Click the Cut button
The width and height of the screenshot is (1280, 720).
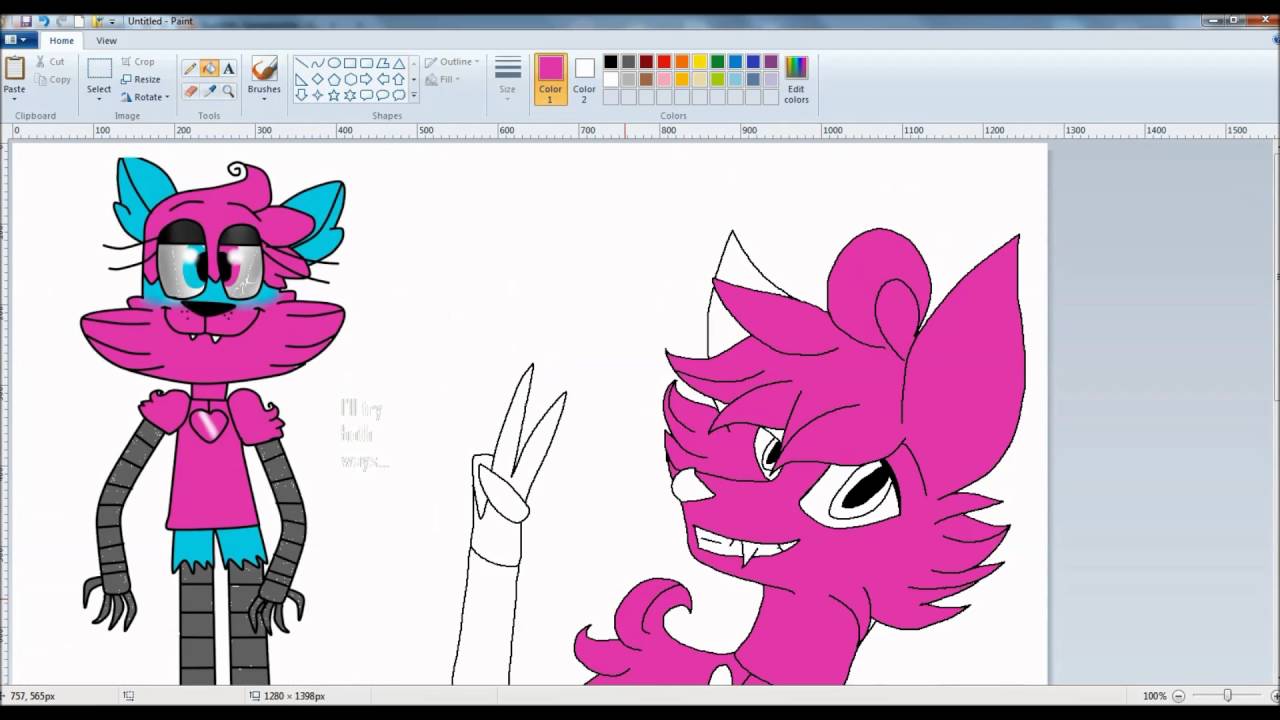click(50, 62)
